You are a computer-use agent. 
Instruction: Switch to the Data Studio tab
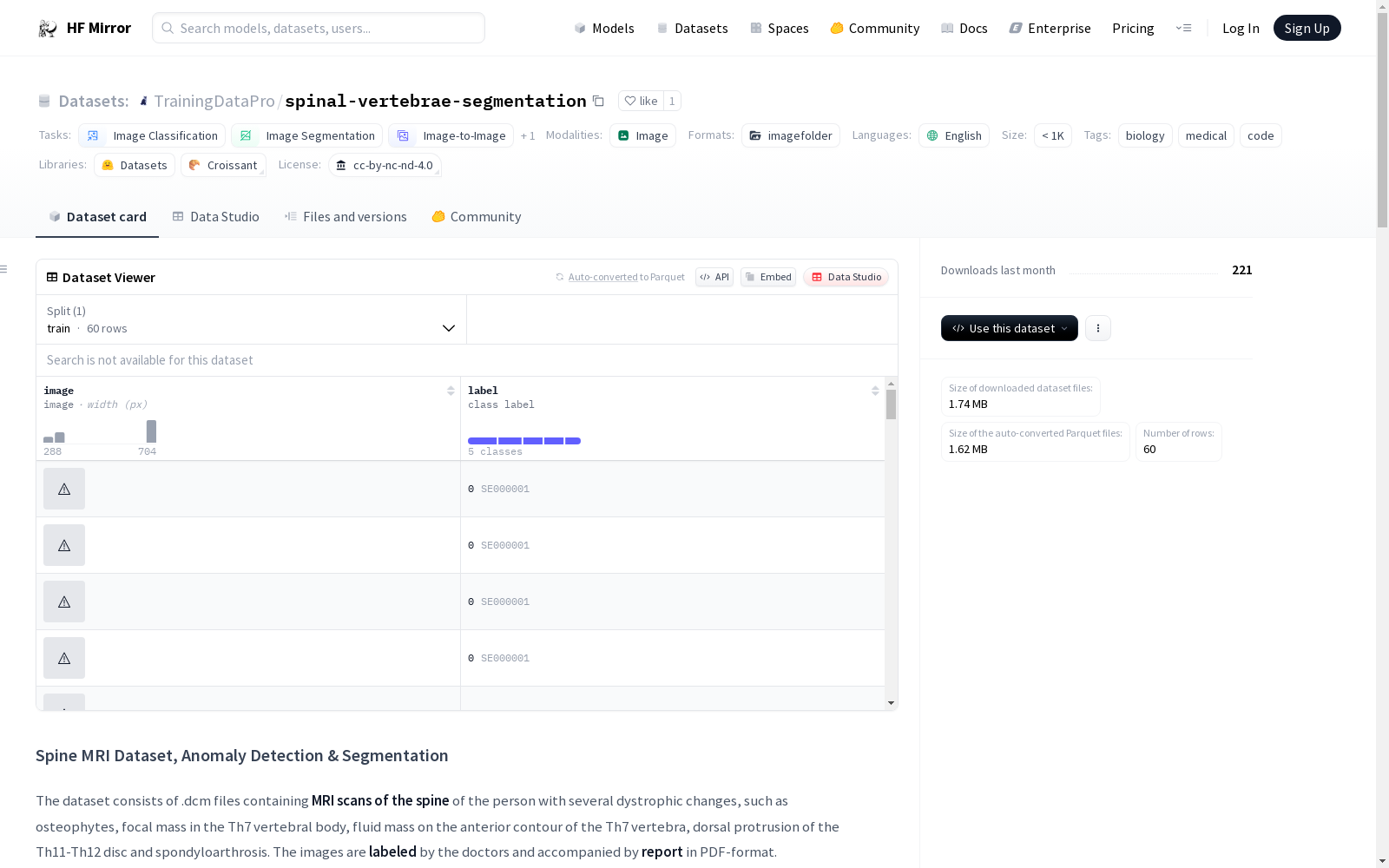coord(215,217)
